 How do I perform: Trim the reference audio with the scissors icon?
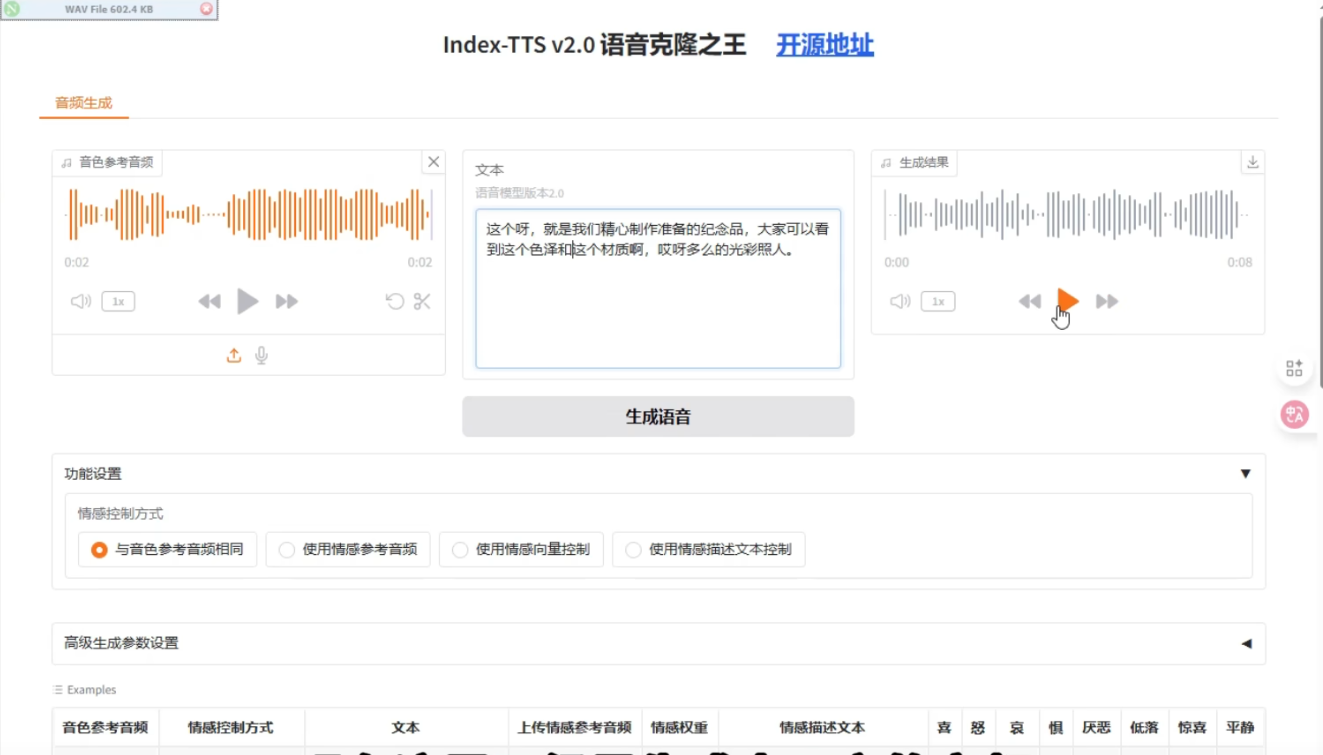421,300
